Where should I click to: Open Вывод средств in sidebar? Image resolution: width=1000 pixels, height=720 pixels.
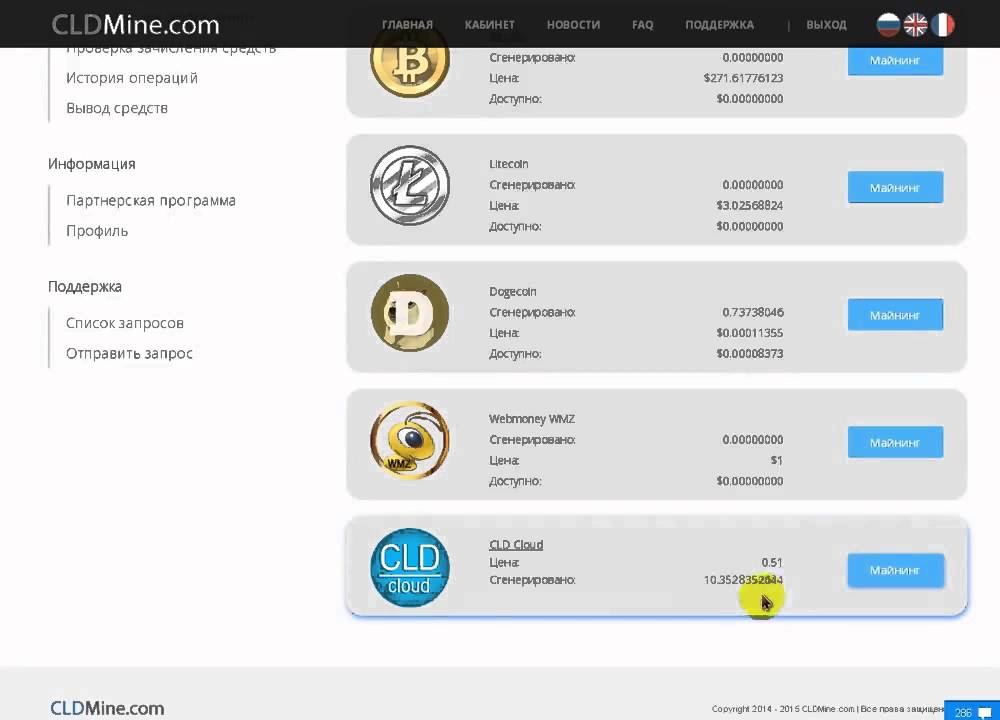click(117, 108)
